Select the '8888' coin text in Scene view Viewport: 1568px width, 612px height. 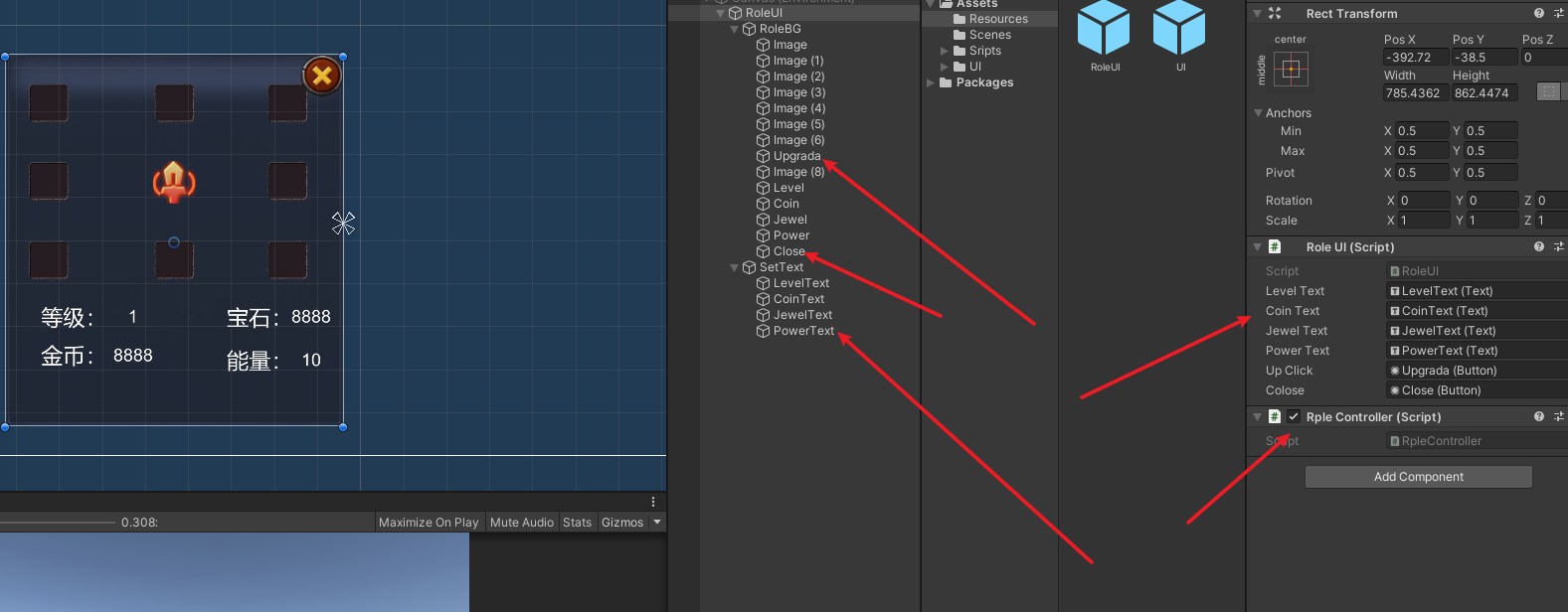133,356
